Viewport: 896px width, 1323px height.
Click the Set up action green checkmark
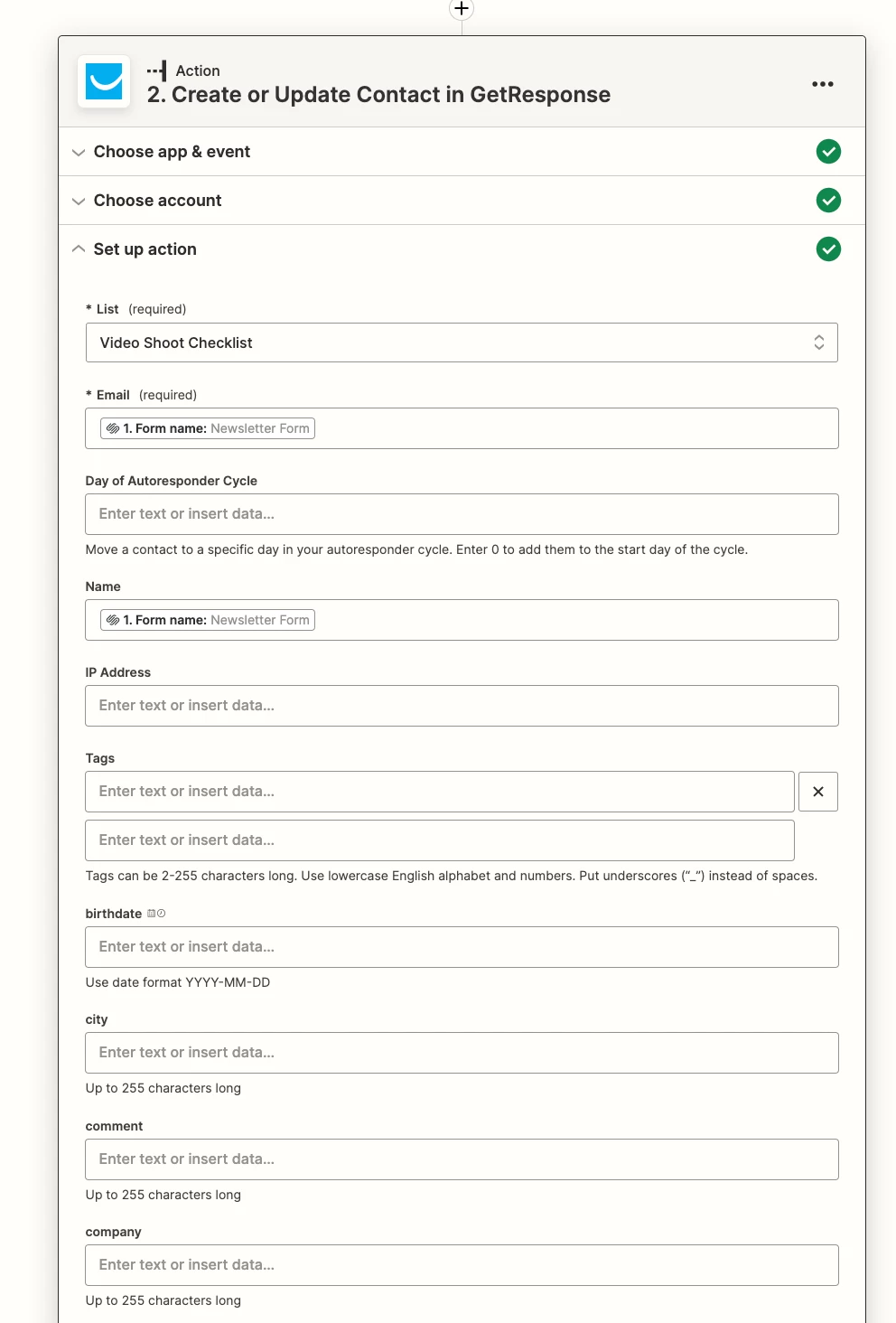828,249
